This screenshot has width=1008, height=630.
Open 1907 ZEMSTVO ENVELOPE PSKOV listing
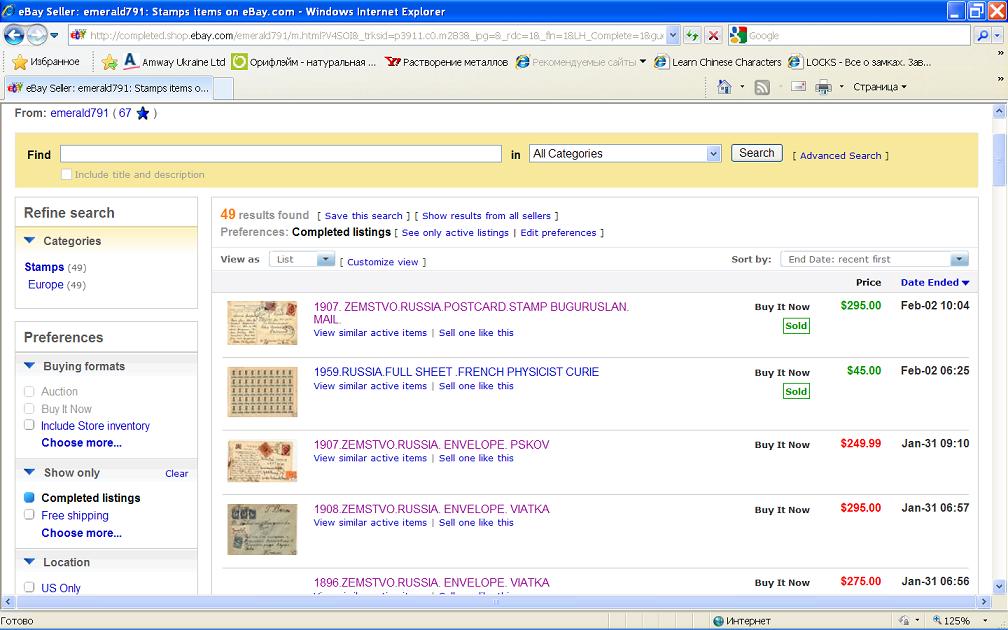point(431,444)
